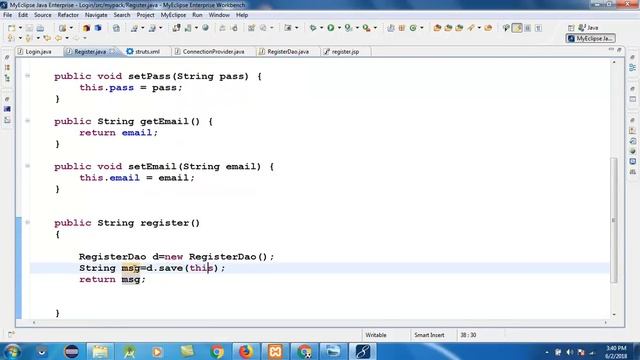The height and width of the screenshot is (360, 640).
Task: Click the 'return msg;' line
Action: [x=112, y=280]
